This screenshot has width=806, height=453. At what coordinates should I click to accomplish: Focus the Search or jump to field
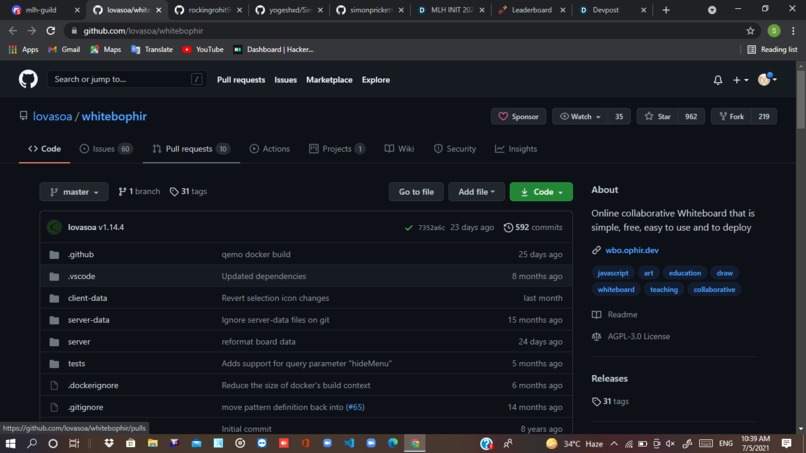click(127, 79)
